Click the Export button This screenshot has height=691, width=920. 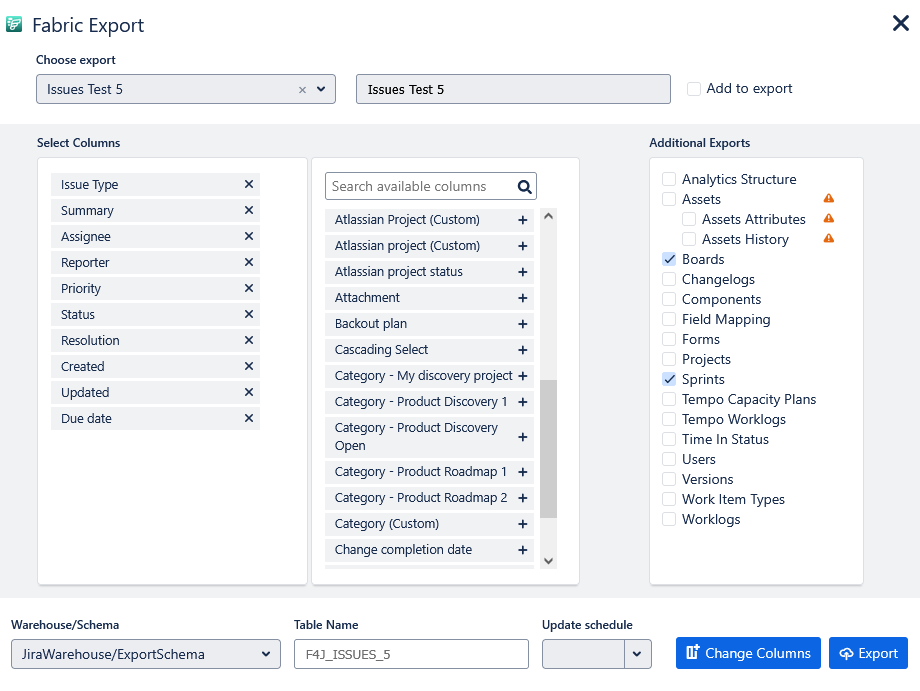pyautogui.click(x=868, y=653)
